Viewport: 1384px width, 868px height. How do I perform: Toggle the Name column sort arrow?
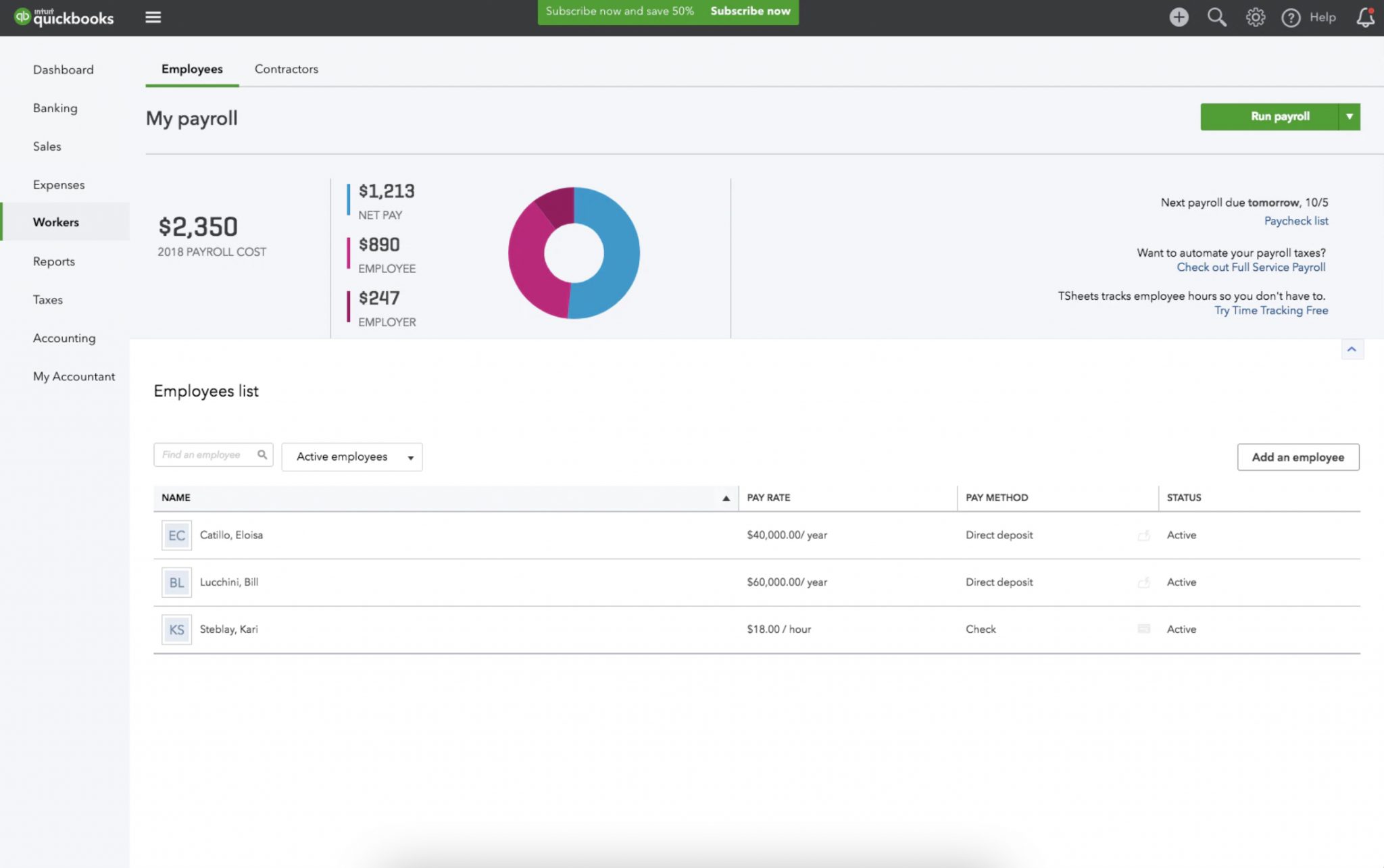coord(726,498)
